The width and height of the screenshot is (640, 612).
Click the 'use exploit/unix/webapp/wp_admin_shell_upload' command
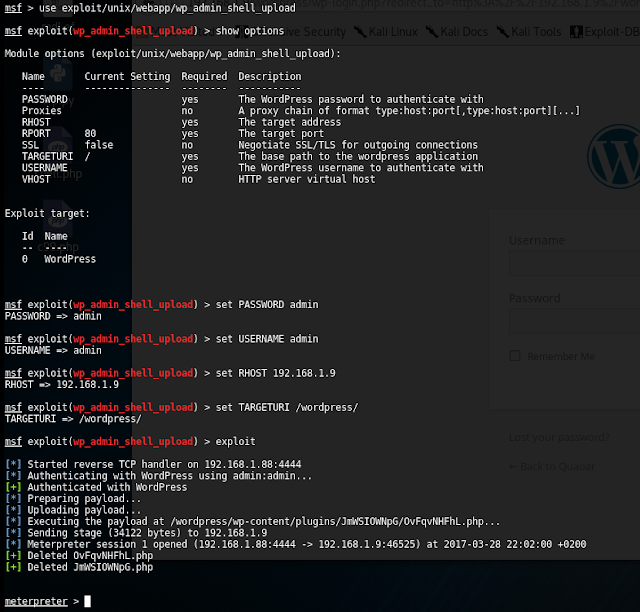[167, 8]
